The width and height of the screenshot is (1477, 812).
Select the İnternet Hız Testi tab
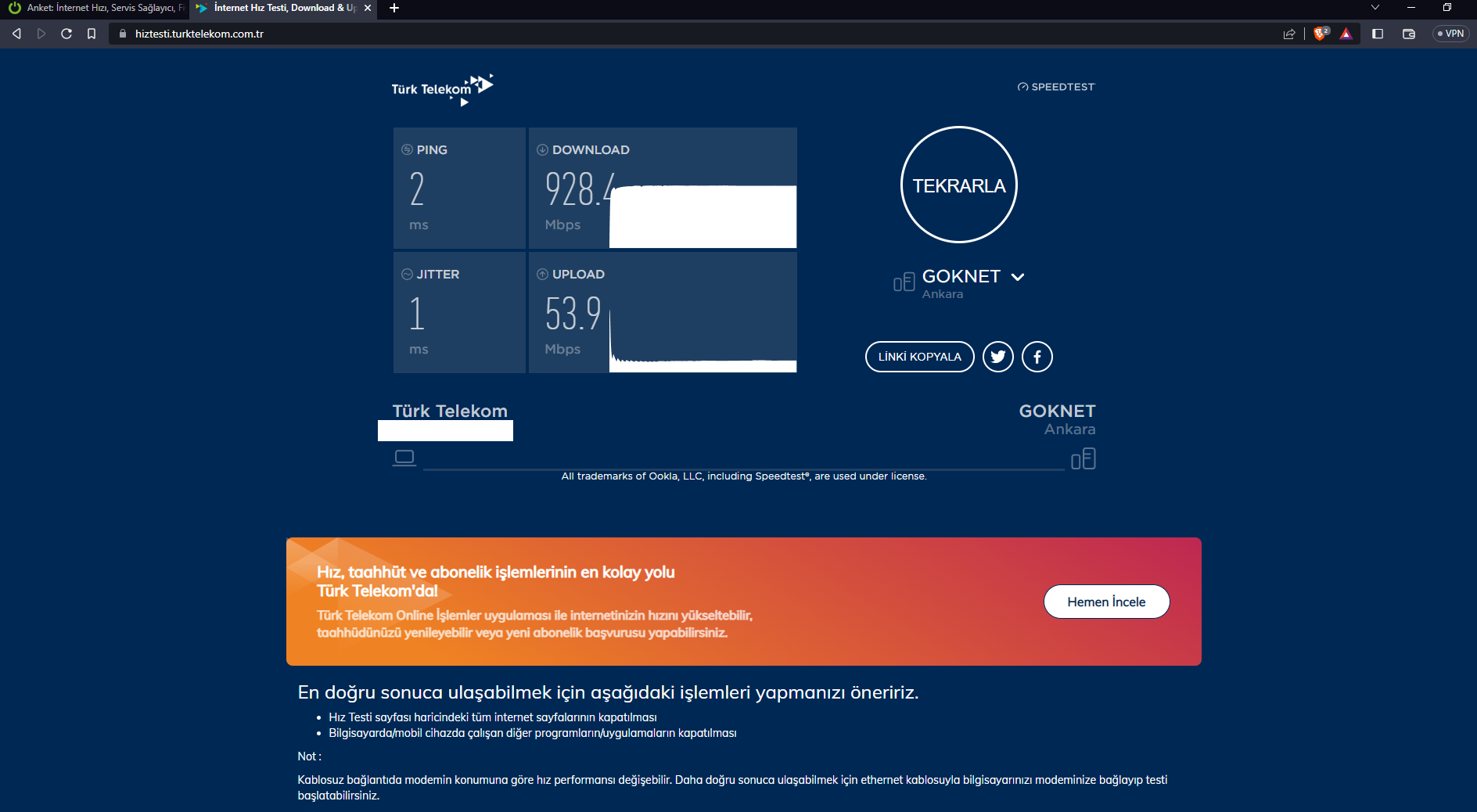click(283, 8)
